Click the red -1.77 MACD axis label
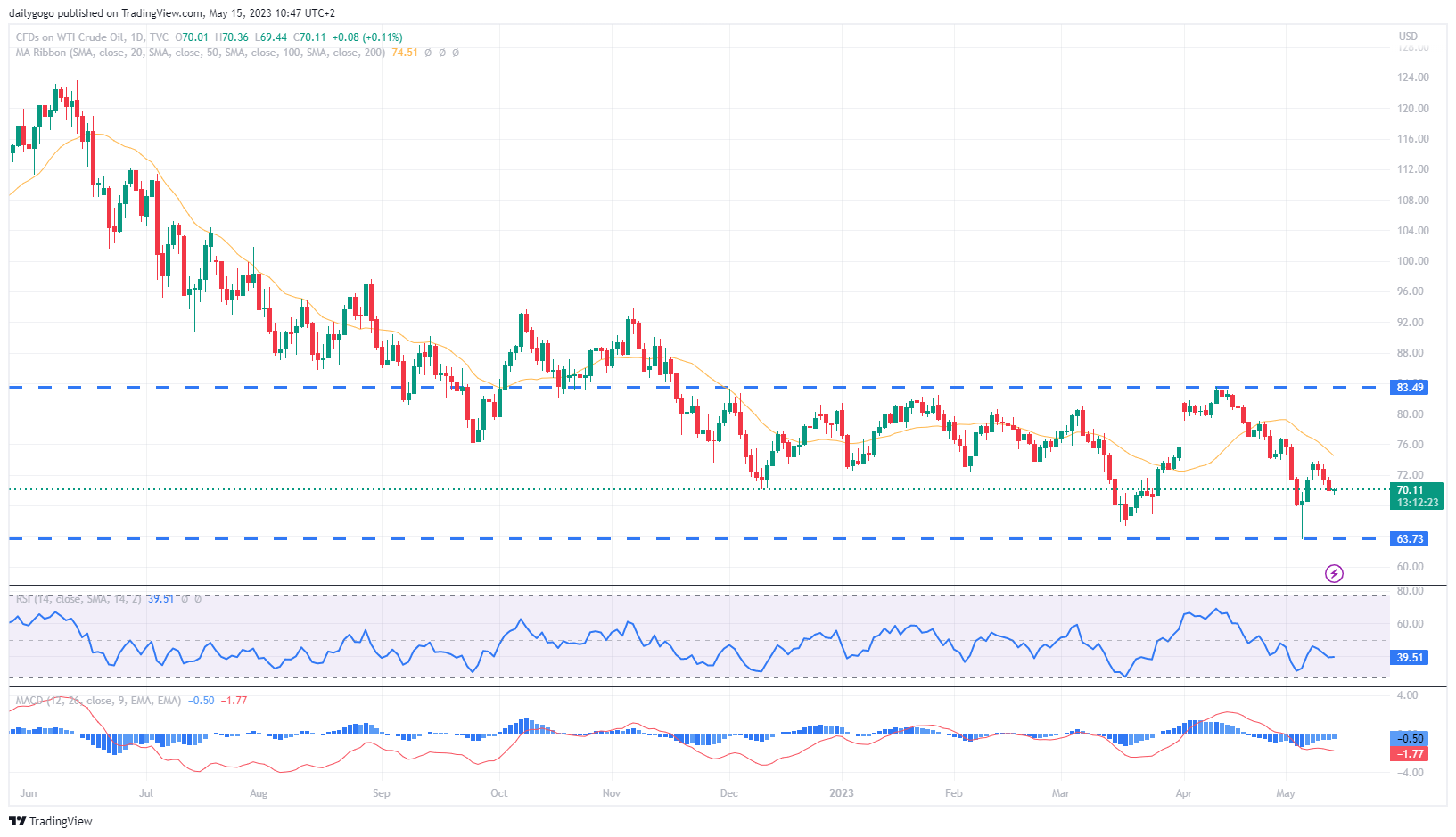The image size is (1456, 837). click(x=1411, y=754)
